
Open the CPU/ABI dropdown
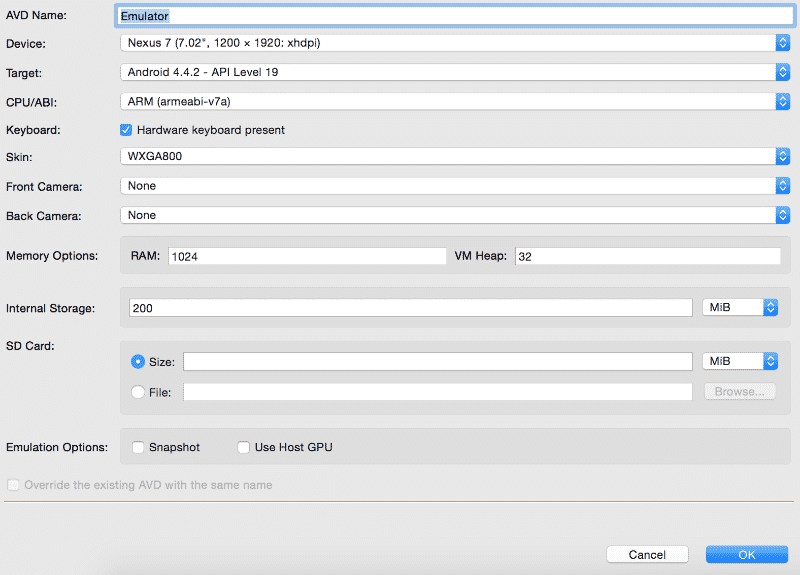pyautogui.click(x=455, y=101)
